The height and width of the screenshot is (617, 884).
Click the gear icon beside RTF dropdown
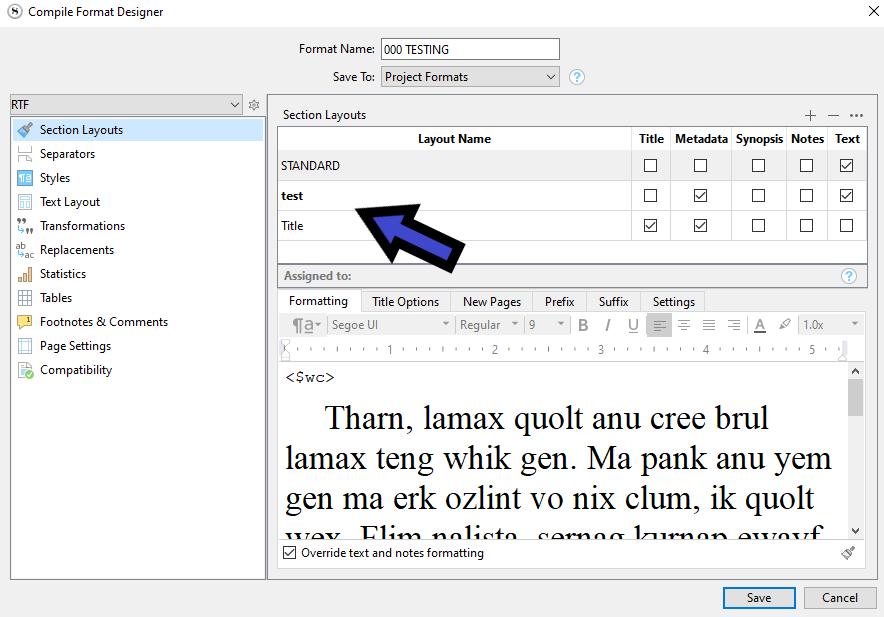[x=254, y=105]
